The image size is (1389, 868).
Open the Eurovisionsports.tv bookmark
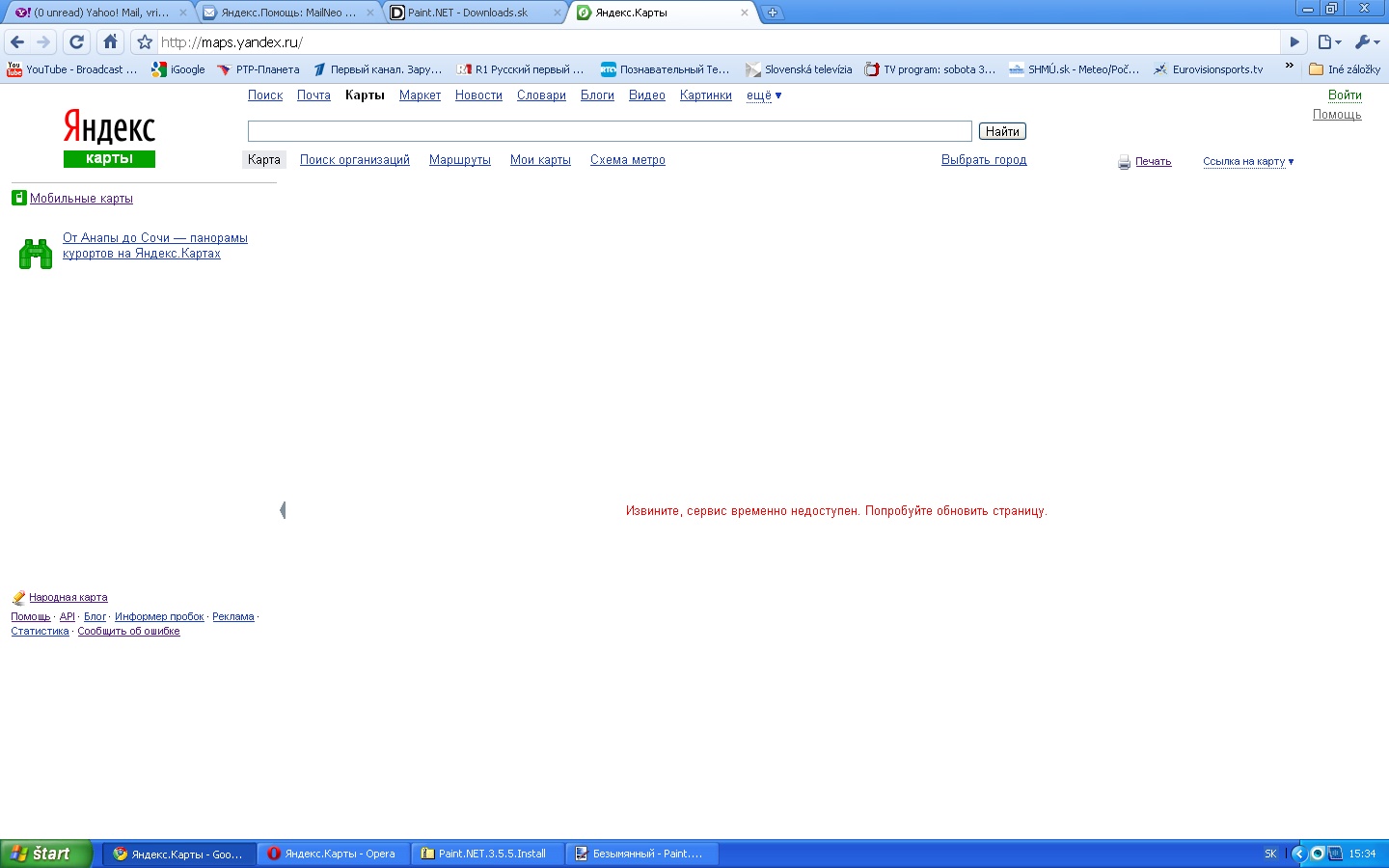1209,69
